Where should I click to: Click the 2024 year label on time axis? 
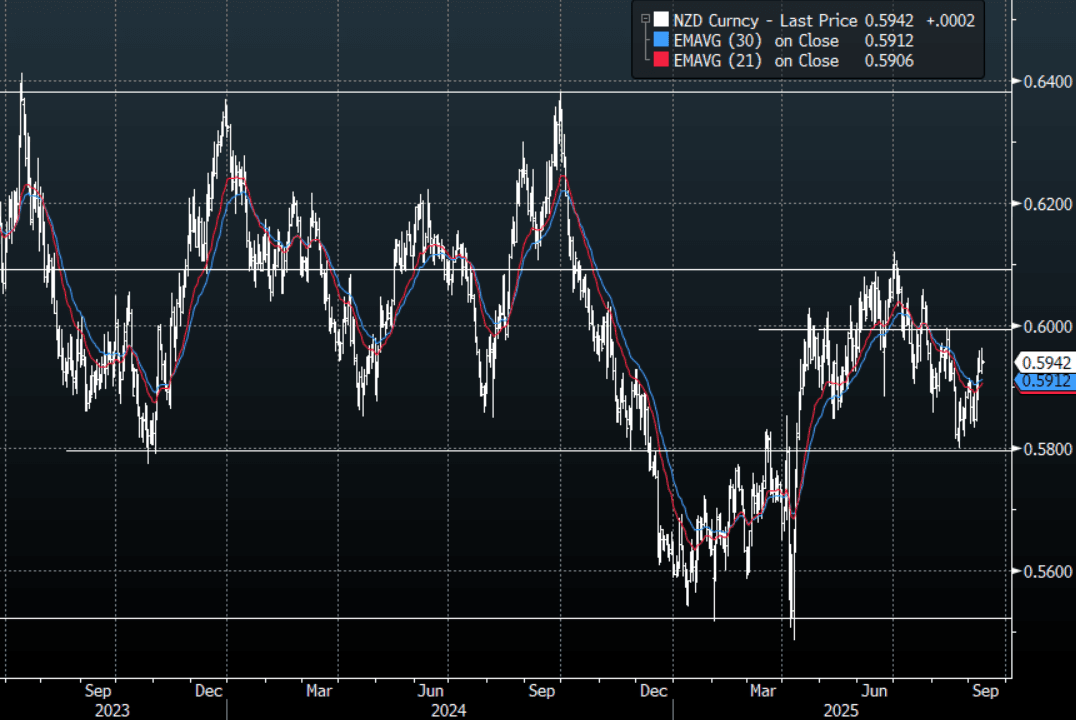pyautogui.click(x=448, y=709)
